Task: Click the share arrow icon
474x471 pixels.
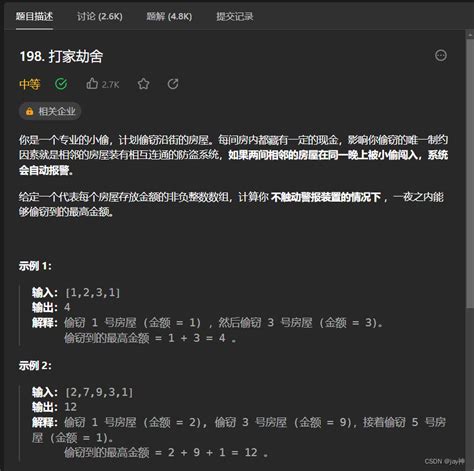Action: point(173,84)
